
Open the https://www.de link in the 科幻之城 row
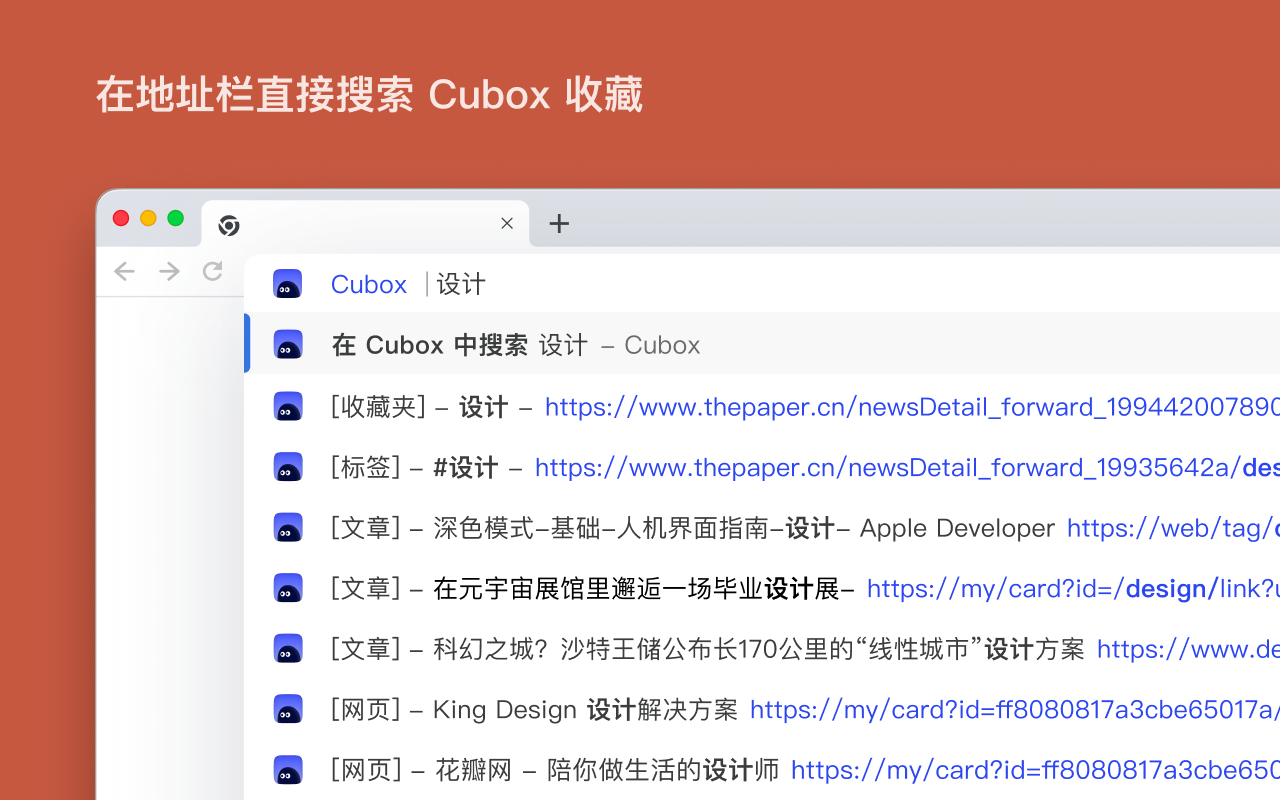coord(1188,650)
